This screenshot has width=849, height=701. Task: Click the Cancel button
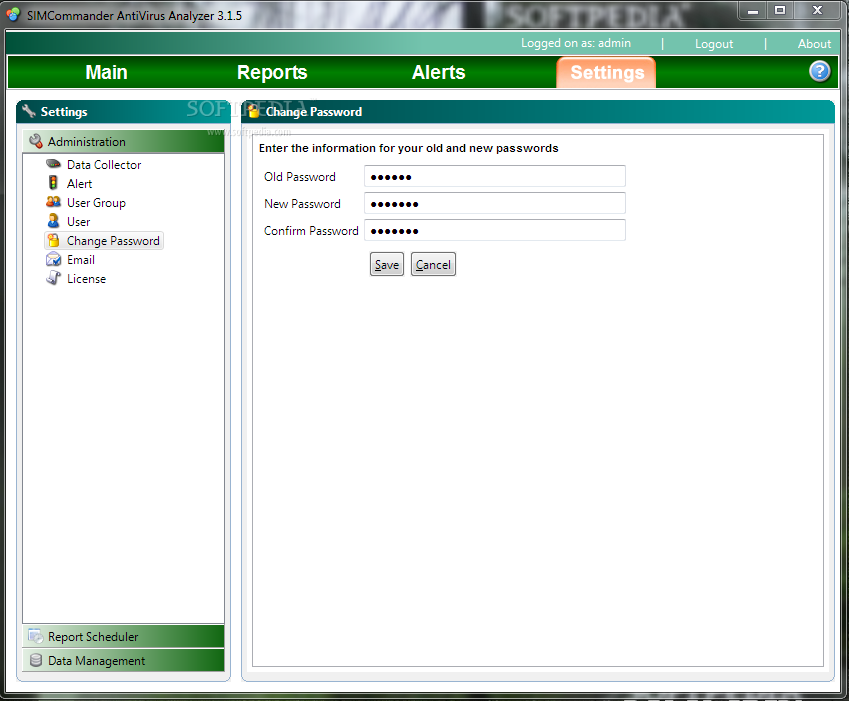coord(433,264)
